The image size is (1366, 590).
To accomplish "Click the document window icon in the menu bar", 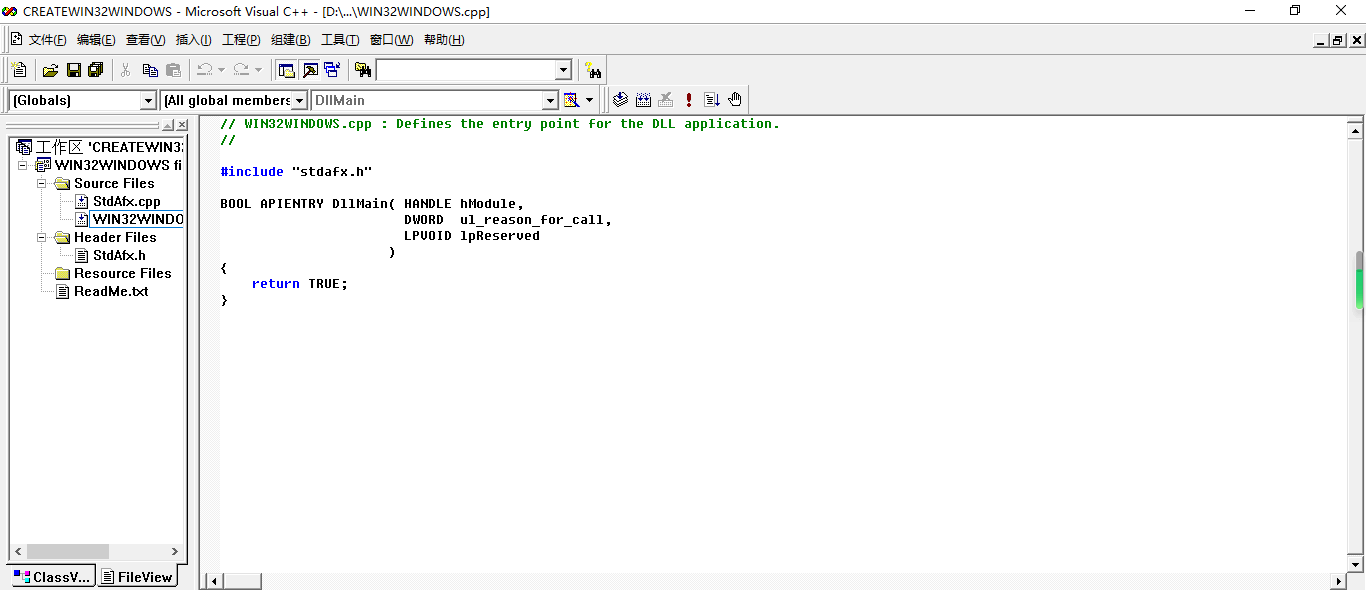I will tap(16, 39).
